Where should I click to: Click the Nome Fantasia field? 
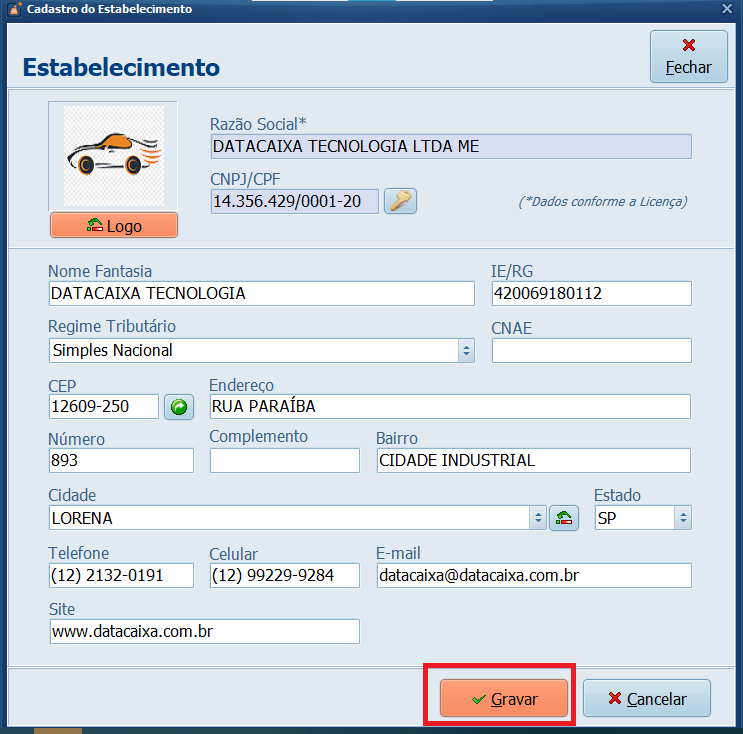click(x=262, y=293)
